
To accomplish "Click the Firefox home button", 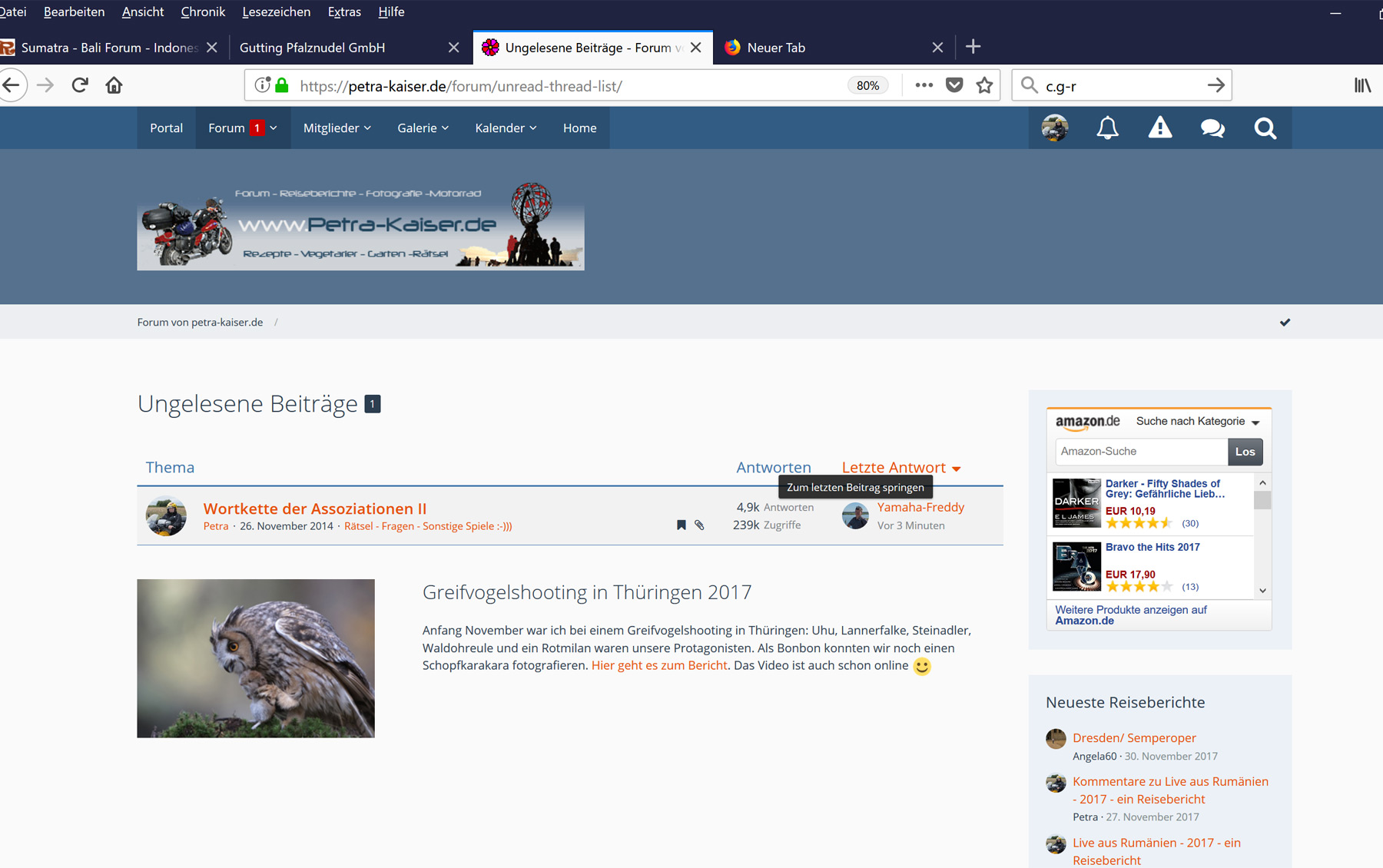I will 114,85.
